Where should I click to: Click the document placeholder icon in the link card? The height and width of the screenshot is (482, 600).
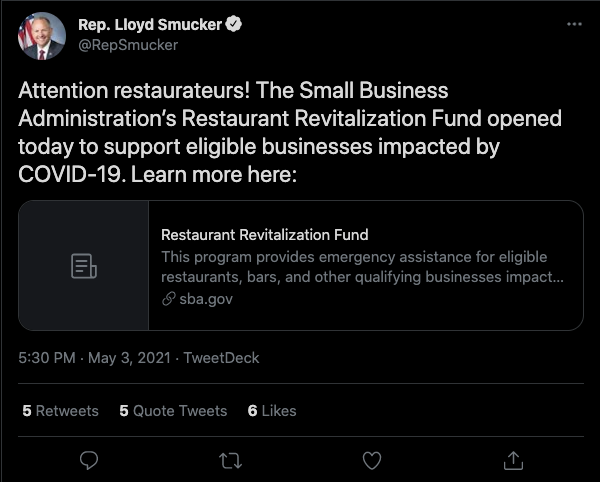tap(84, 266)
